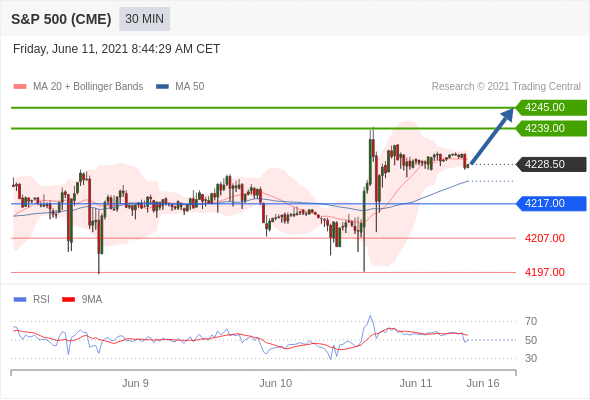Click the pink MA 20 Bollinger legend swatch
This screenshot has height=400, width=590.
pos(20,87)
